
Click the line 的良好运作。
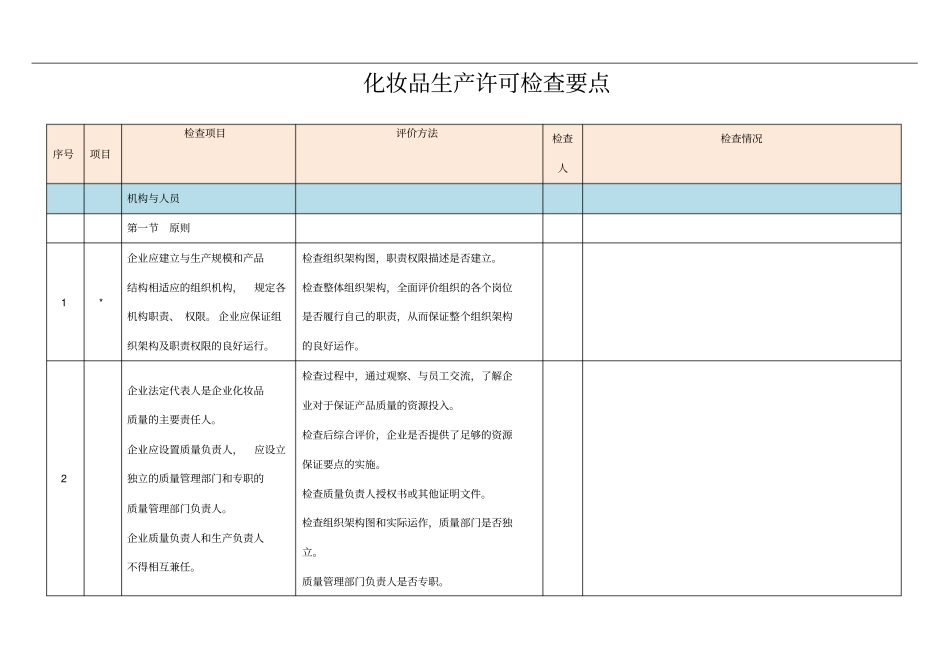[x=331, y=346]
